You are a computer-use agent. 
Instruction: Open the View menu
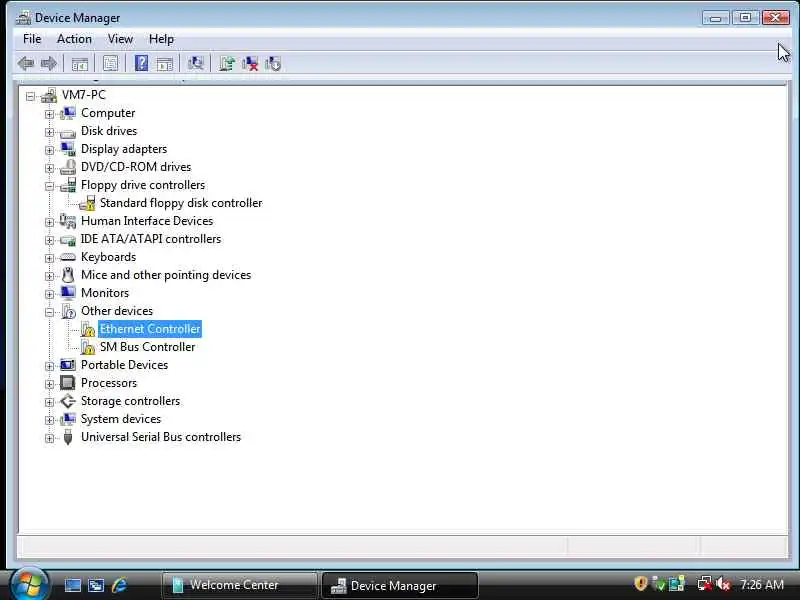click(120, 39)
